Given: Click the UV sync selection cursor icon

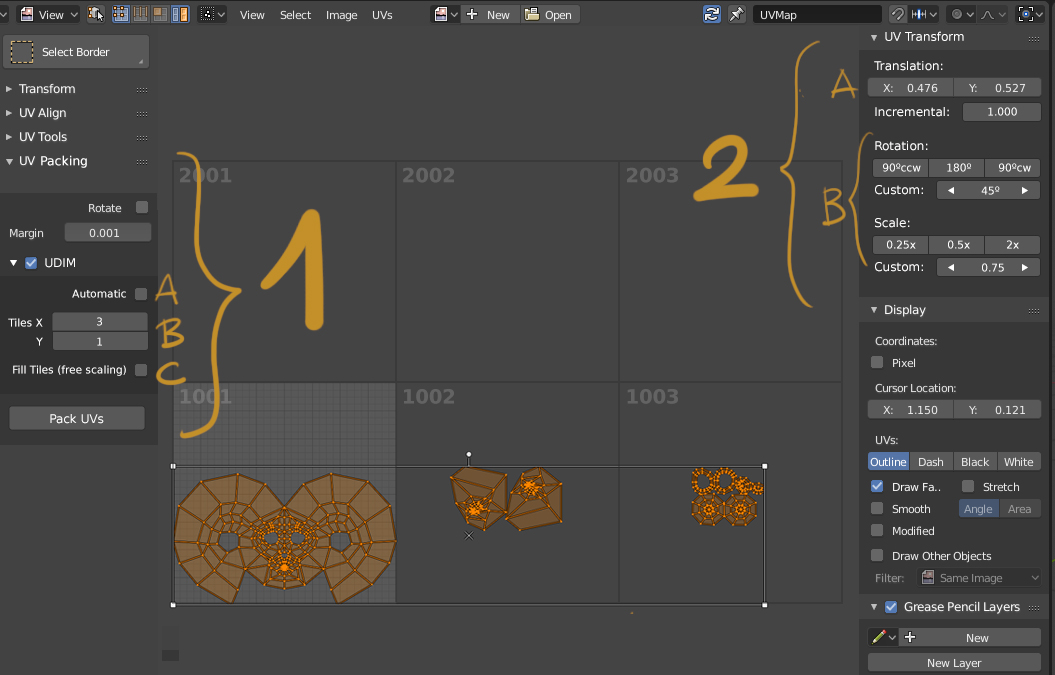Looking at the screenshot, I should 96,14.
